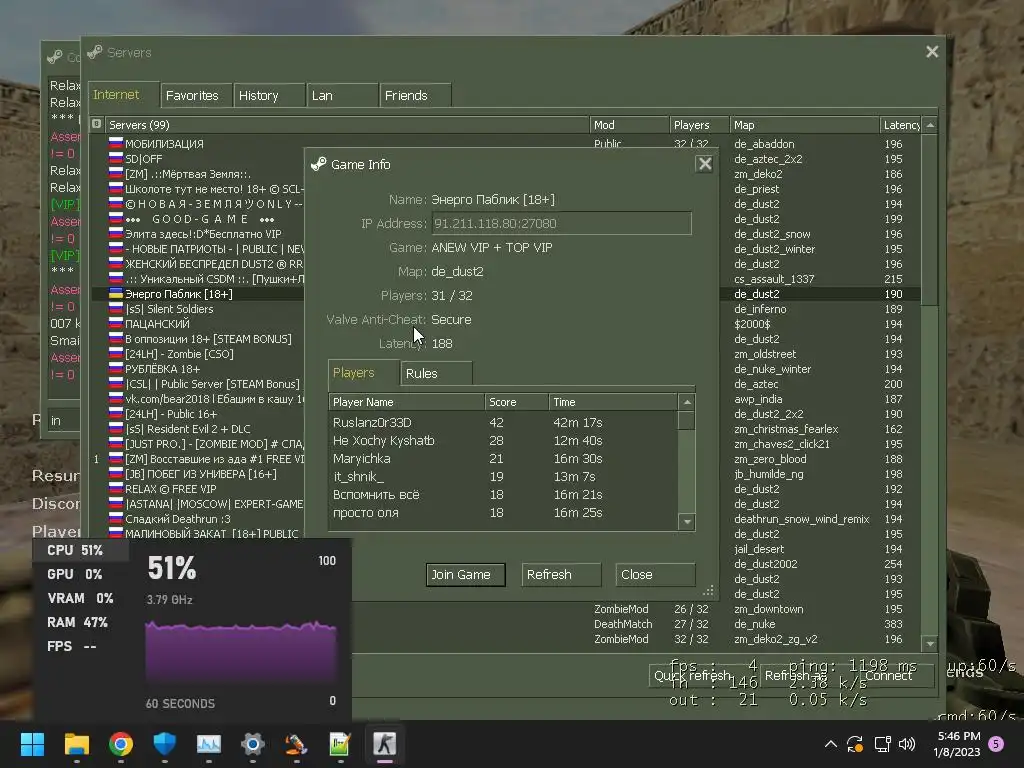Show hidden system tray icons chevron

pyautogui.click(x=831, y=744)
